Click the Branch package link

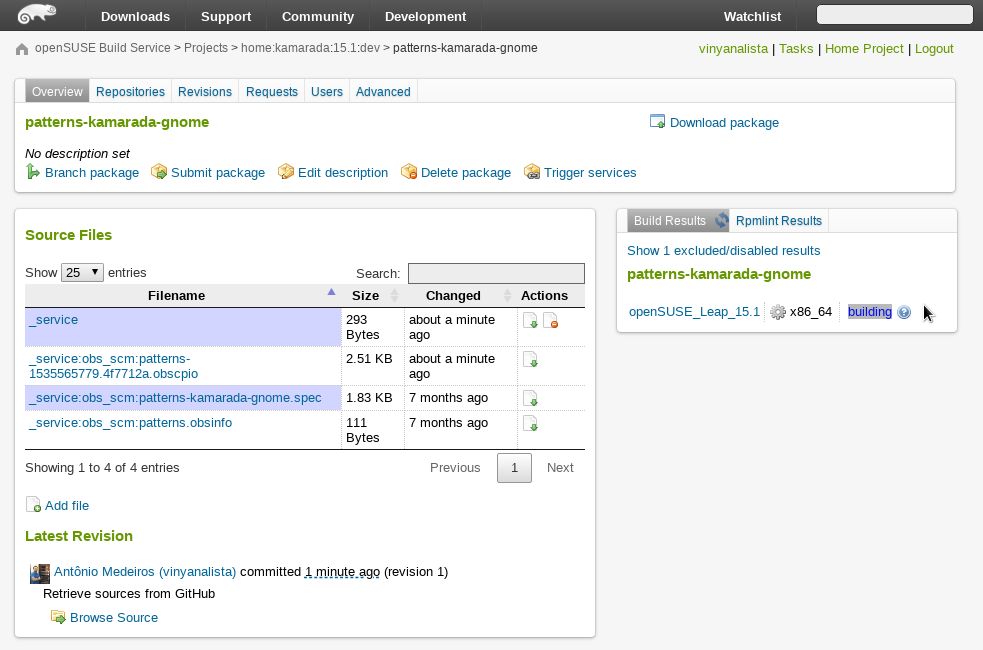click(x=92, y=172)
